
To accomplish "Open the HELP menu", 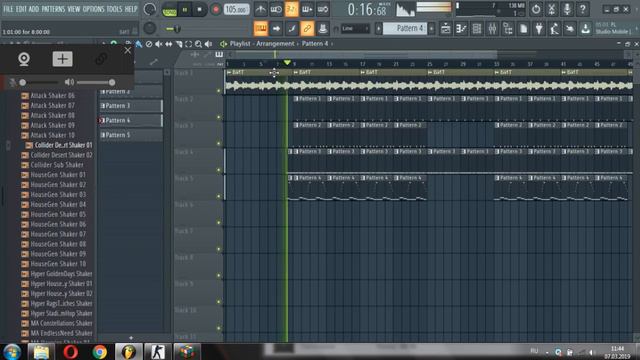I will [131, 9].
